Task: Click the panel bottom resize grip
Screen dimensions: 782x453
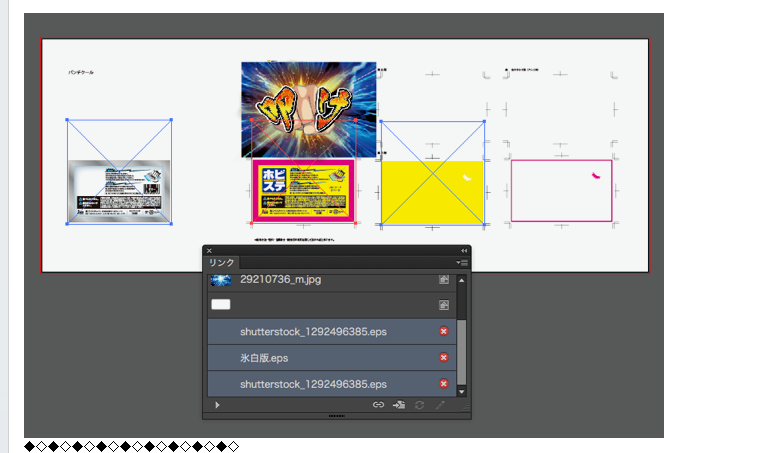Action: click(337, 415)
